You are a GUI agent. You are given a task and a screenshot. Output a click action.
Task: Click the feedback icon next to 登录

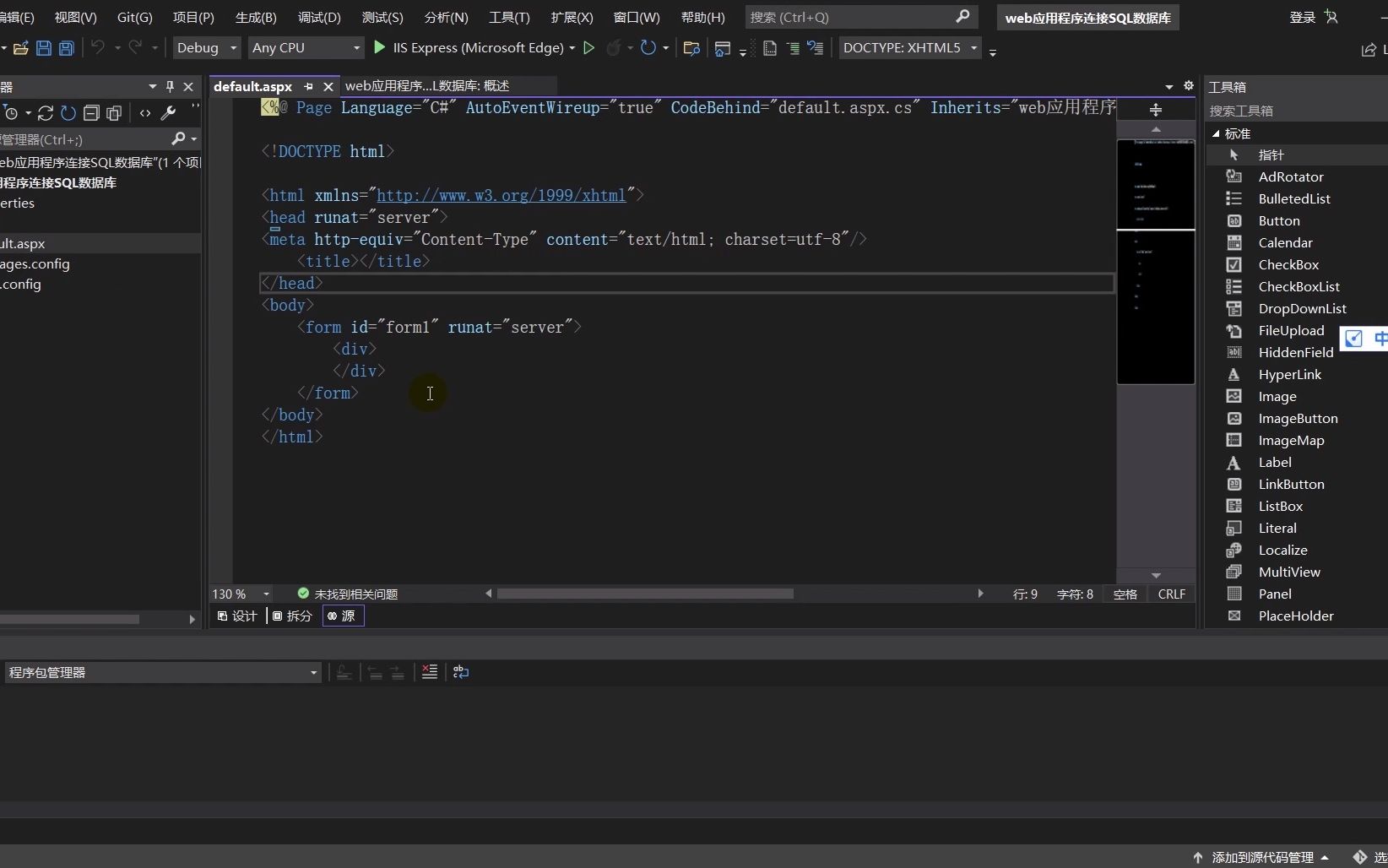click(1331, 17)
